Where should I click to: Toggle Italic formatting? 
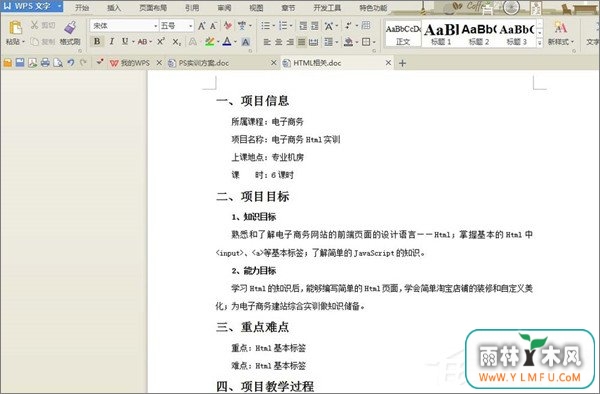[111, 41]
